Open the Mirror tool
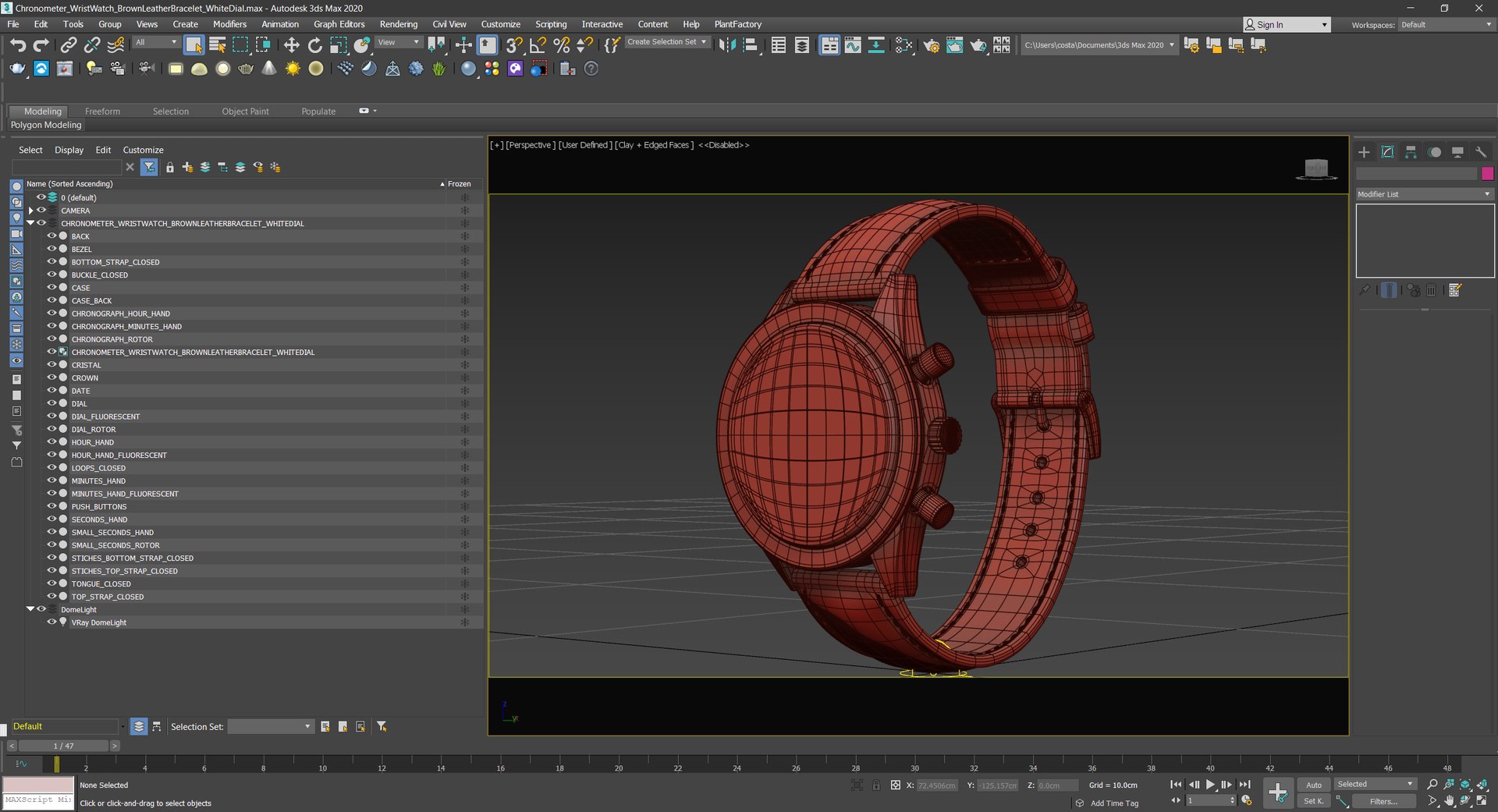This screenshot has width=1498, height=812. [x=727, y=45]
